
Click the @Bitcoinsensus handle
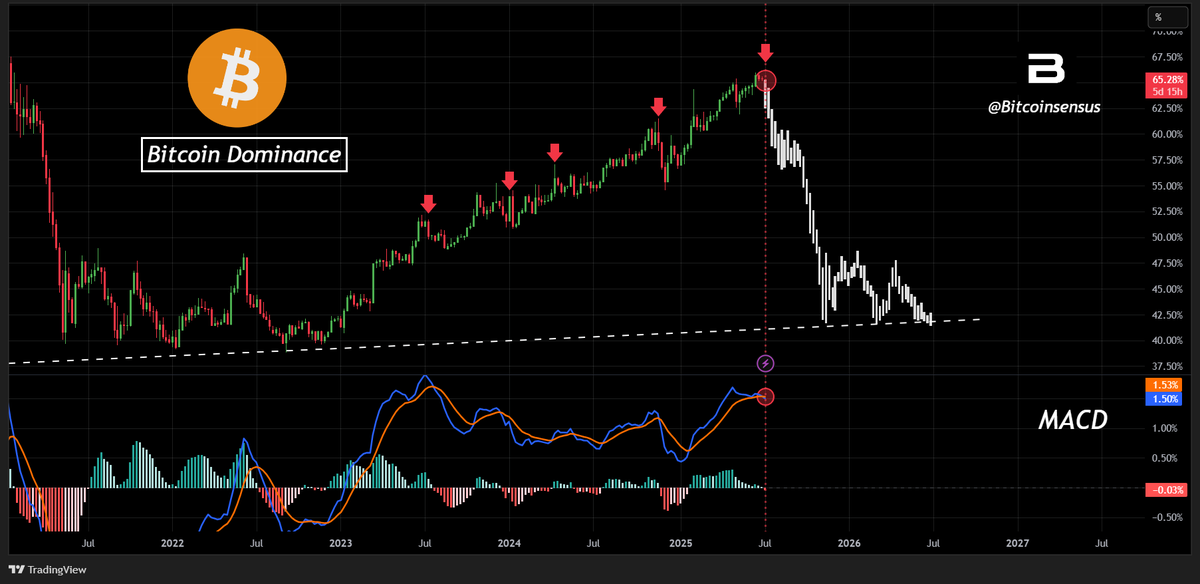(x=1044, y=107)
